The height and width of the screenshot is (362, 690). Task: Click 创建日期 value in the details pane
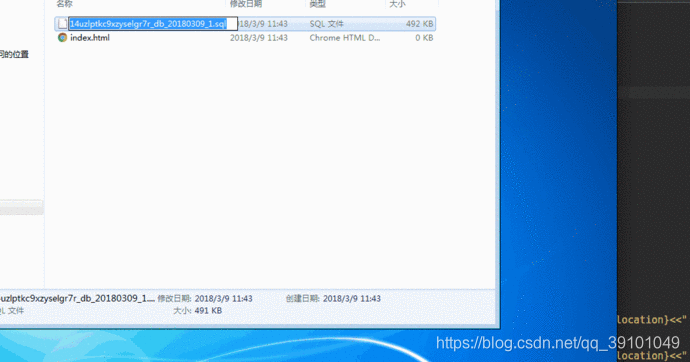352,299
